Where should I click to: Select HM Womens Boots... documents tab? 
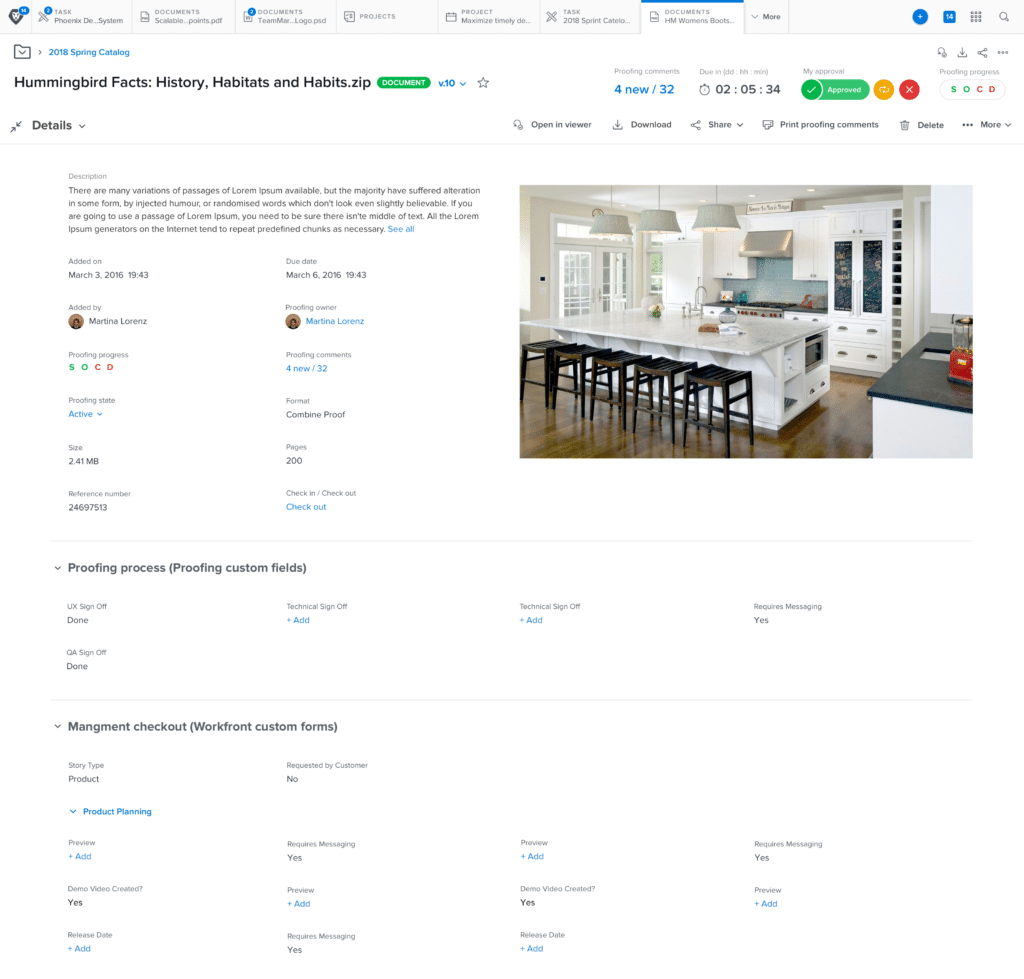692,16
